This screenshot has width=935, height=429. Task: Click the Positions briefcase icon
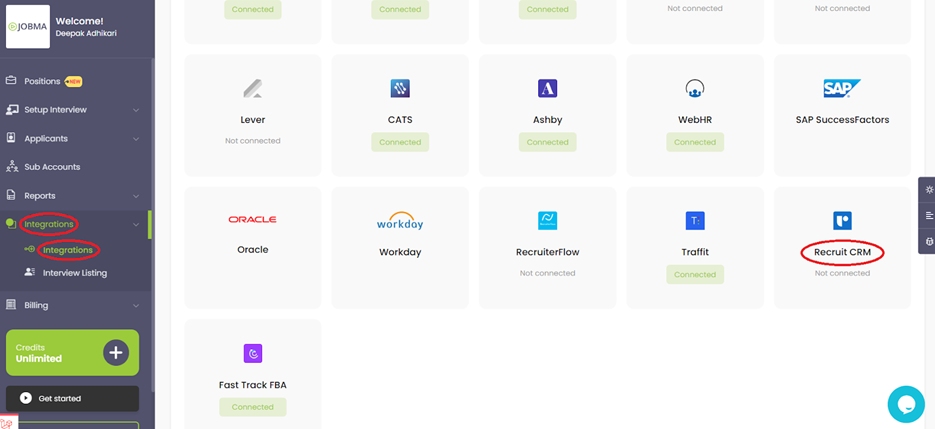tap(11, 81)
